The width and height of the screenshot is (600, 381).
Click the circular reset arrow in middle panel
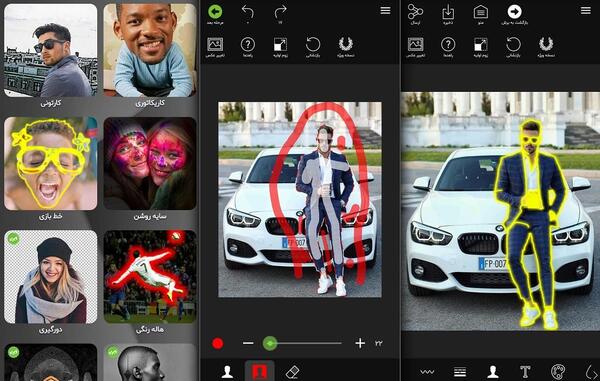tap(313, 44)
